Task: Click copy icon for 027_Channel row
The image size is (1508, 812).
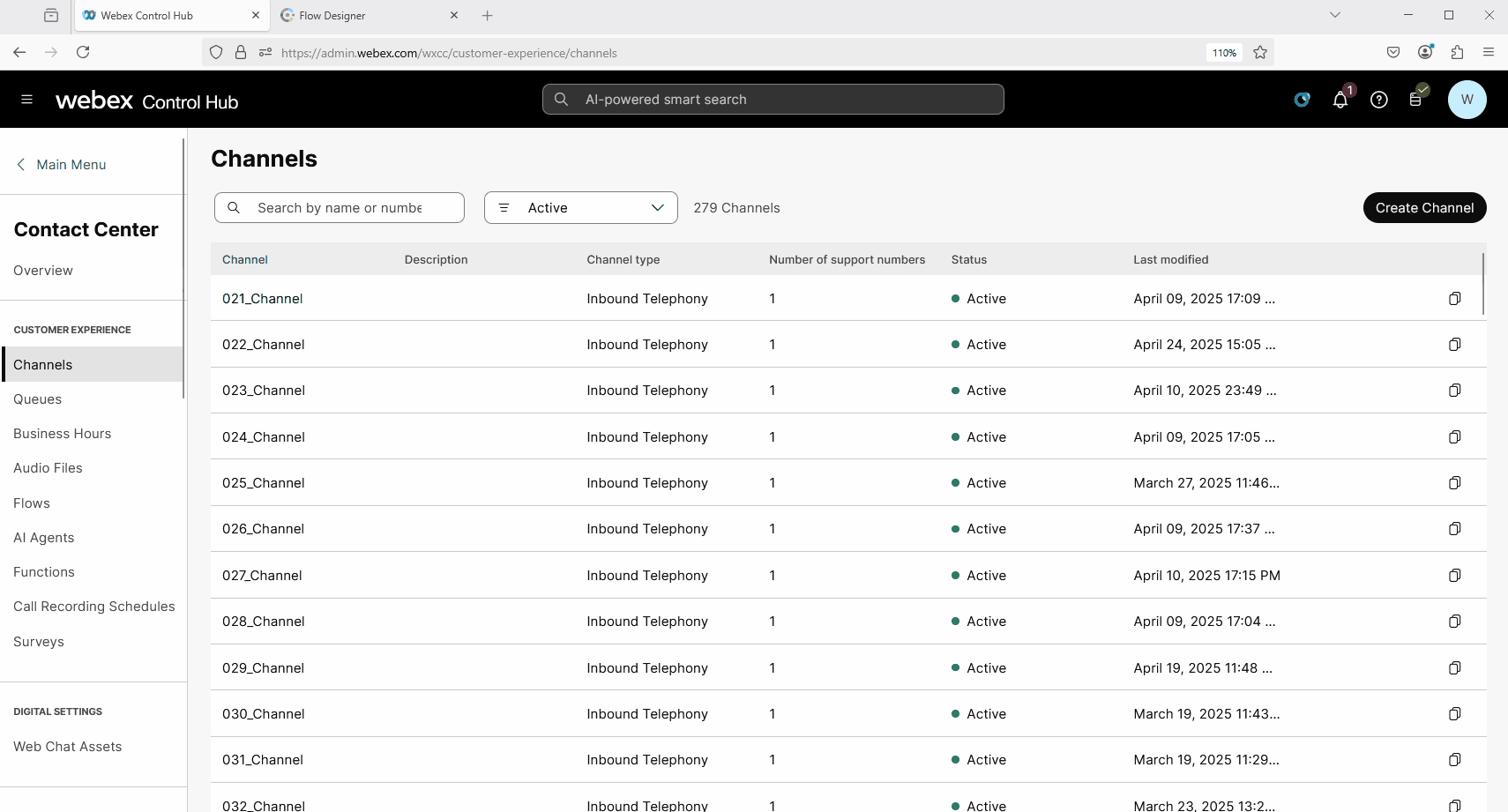Action: (x=1454, y=576)
